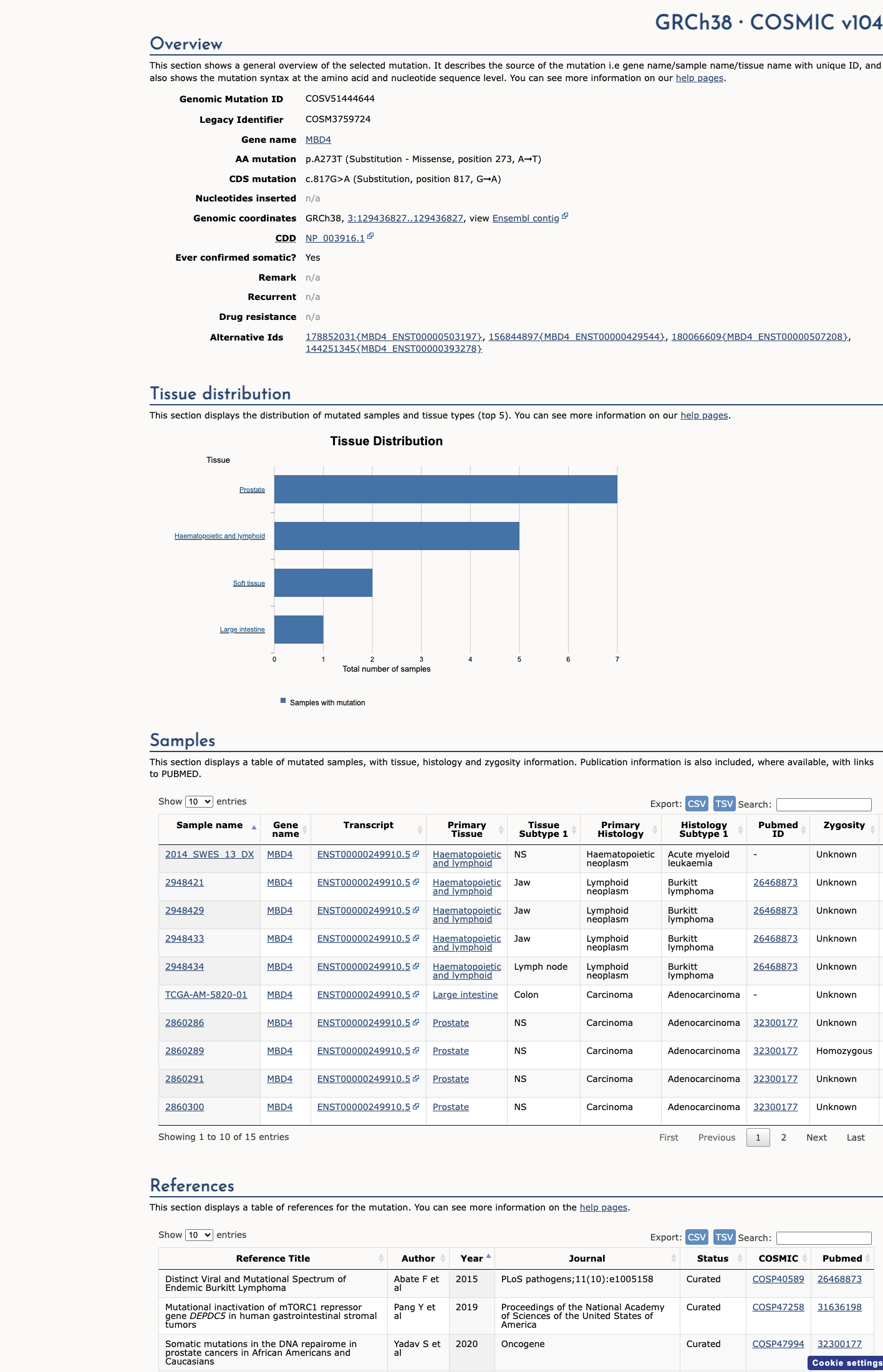Click the Prostate bar in chart
The image size is (883, 1372).
446,489
